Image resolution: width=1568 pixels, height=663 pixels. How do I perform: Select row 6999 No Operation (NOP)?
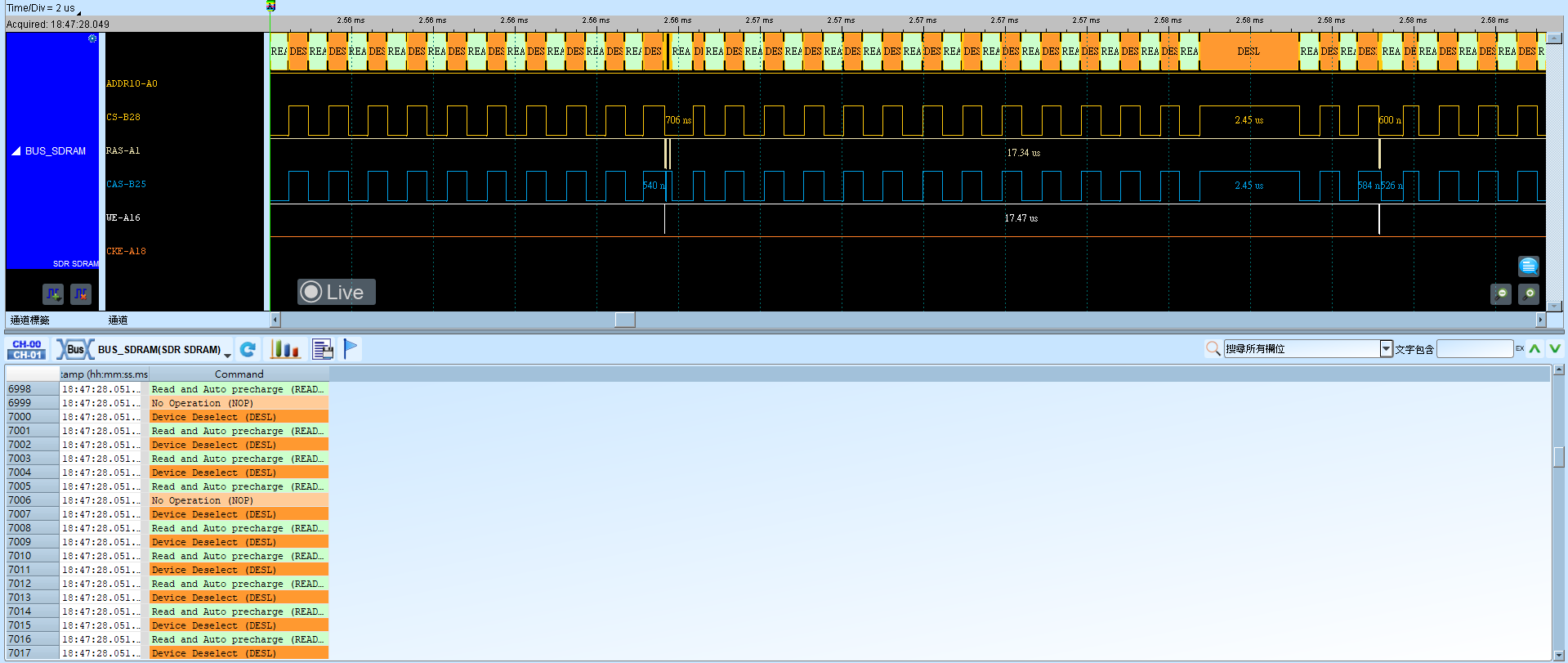coord(167,403)
